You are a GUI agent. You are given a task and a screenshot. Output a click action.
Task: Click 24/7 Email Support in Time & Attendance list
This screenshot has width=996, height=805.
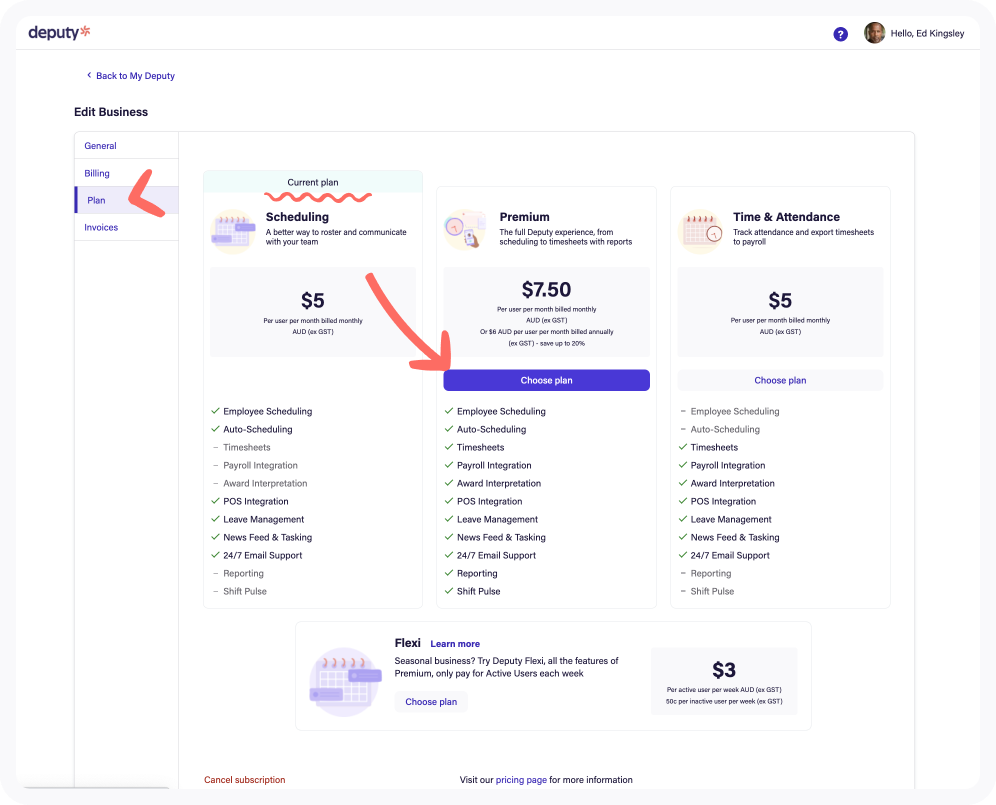730,555
